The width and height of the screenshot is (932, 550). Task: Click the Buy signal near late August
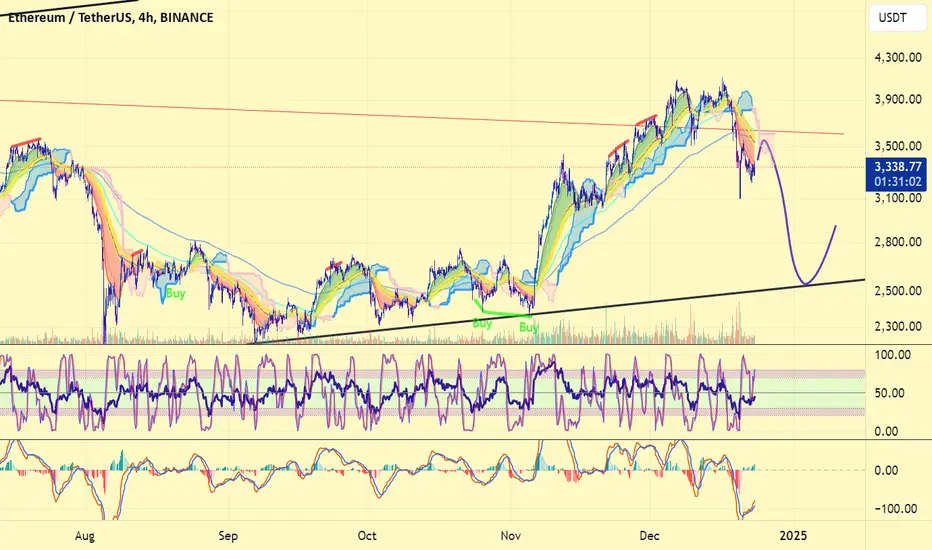(175, 293)
